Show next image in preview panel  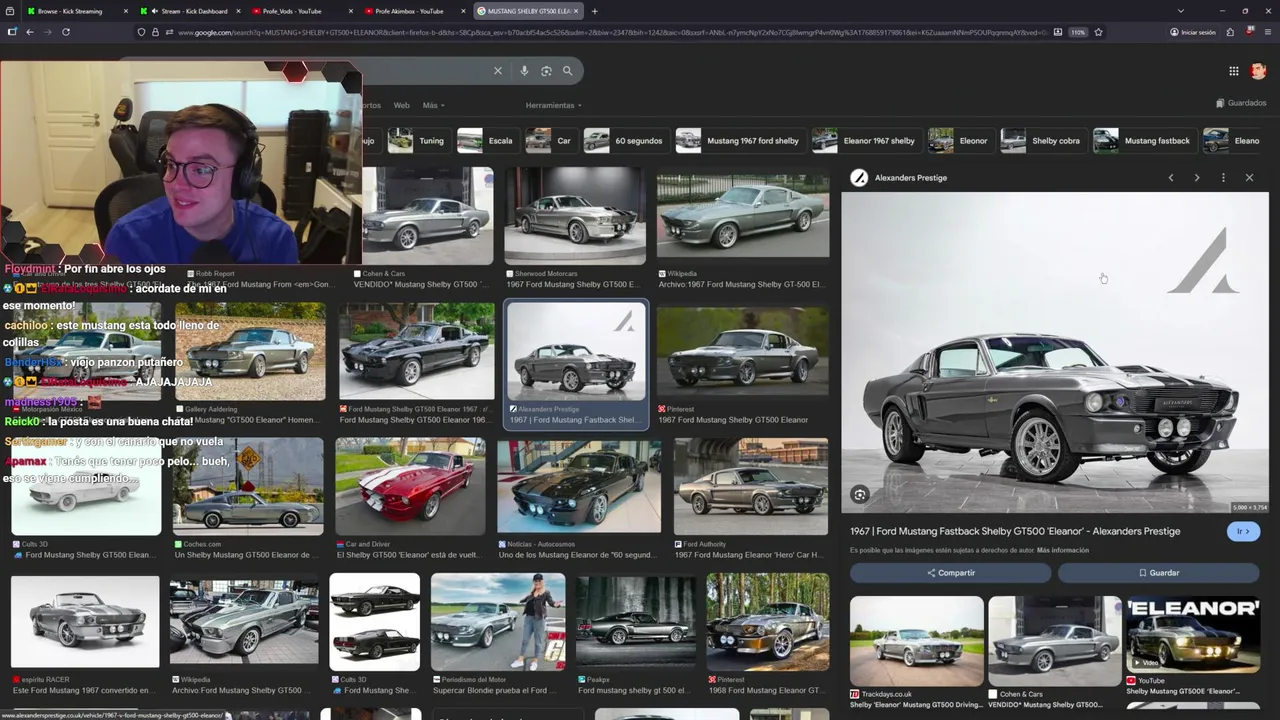pyautogui.click(x=1197, y=178)
